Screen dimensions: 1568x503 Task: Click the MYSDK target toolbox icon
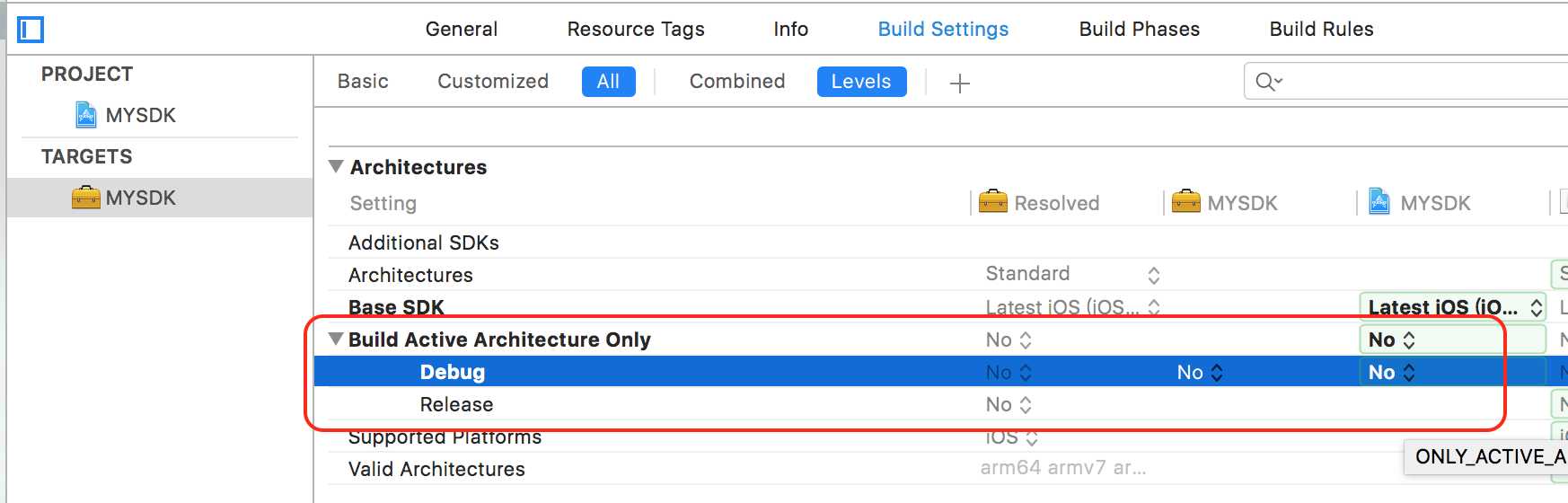click(x=86, y=198)
